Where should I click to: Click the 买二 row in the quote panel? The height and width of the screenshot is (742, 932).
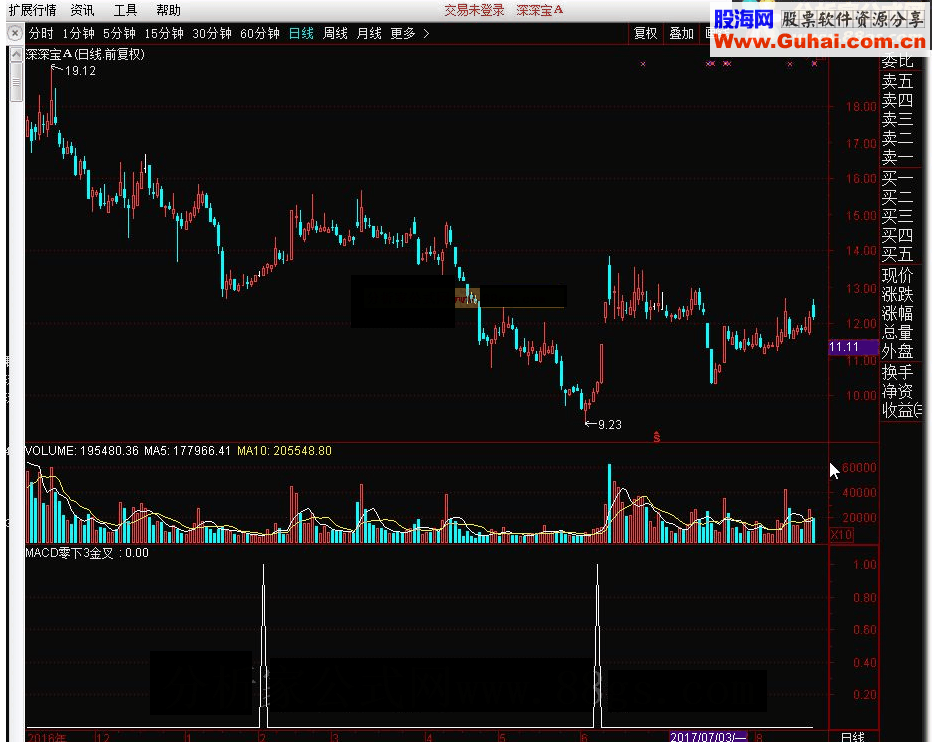click(x=897, y=197)
